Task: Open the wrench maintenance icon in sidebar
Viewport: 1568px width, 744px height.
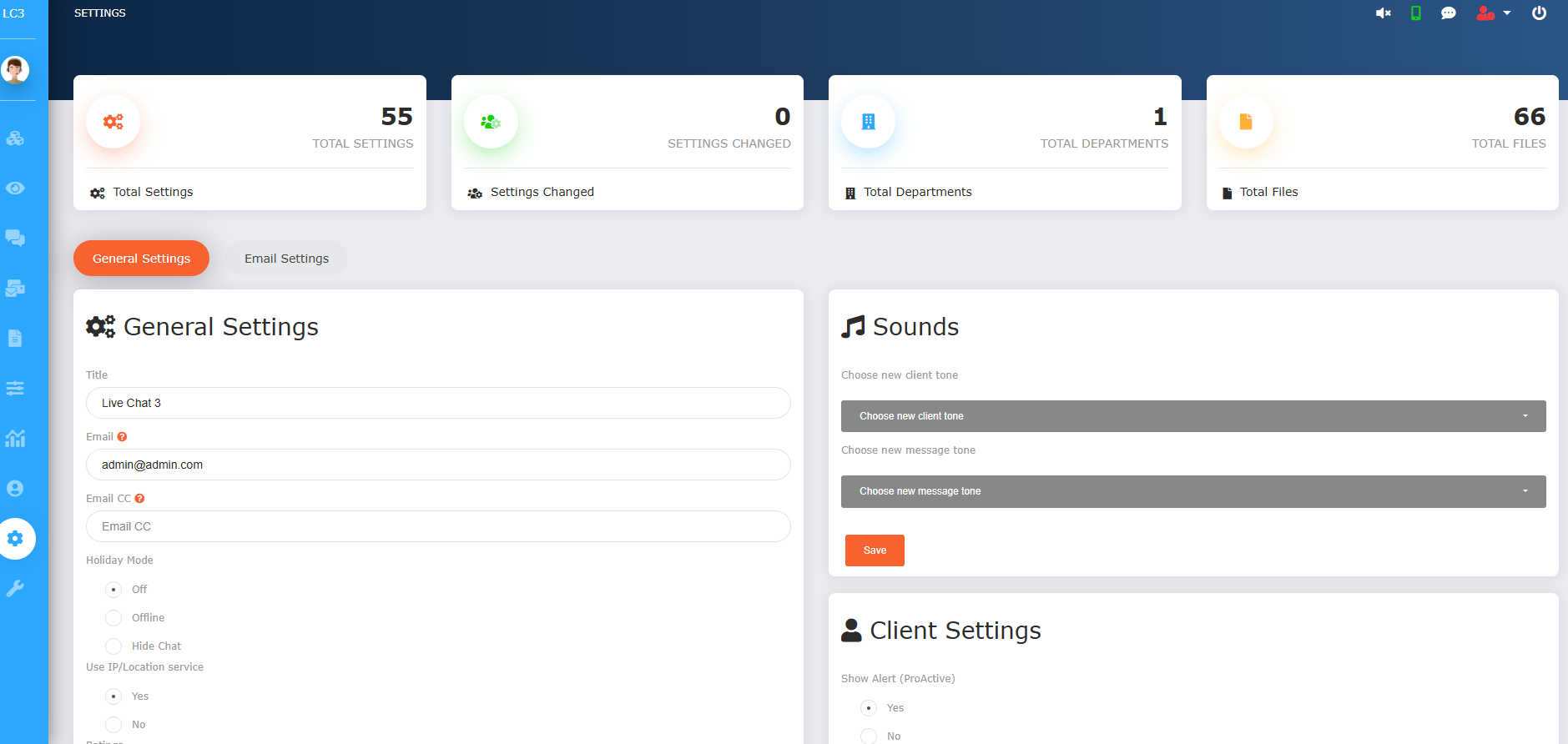Action: pyautogui.click(x=15, y=589)
